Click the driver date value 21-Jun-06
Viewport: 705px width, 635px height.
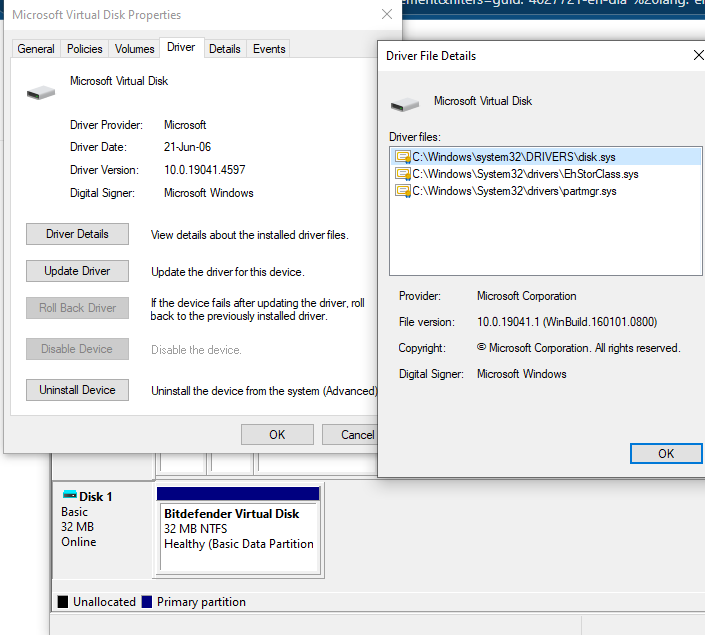pos(187,147)
